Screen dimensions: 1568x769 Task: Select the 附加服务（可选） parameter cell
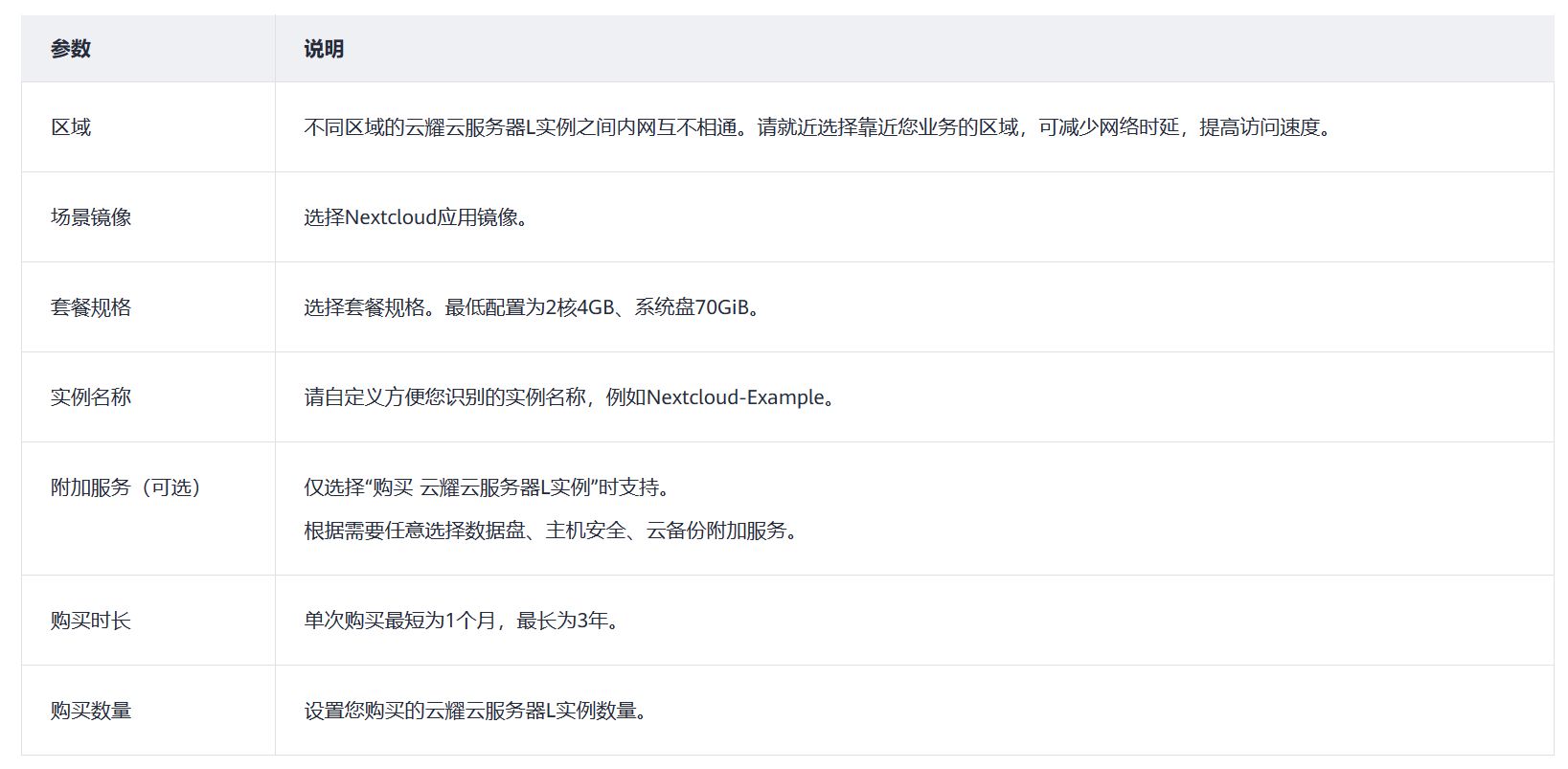coord(148,509)
